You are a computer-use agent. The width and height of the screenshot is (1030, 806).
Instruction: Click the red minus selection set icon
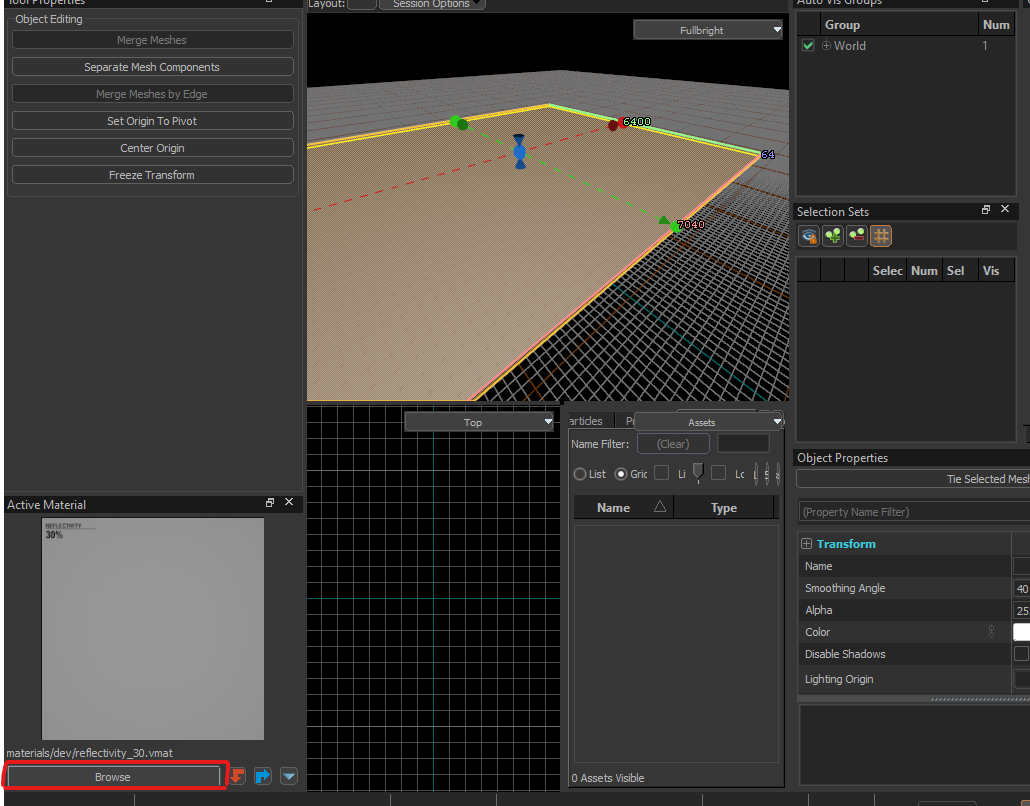[857, 236]
